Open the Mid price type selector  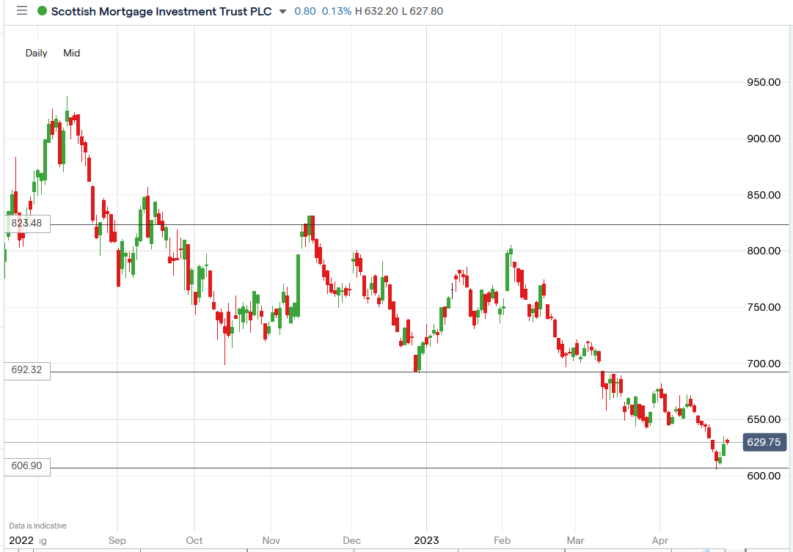(x=71, y=53)
